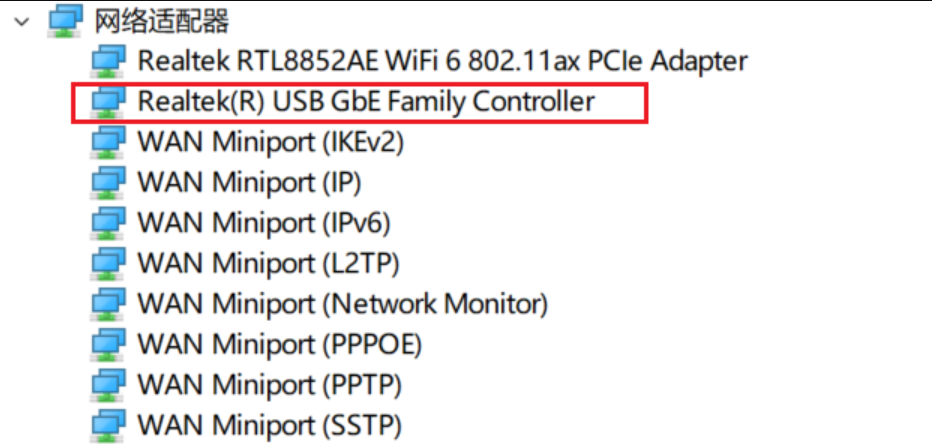This screenshot has height=447, width=932.
Task: Click the WAN Miniport (L2TP) icon
Action: tap(108, 264)
